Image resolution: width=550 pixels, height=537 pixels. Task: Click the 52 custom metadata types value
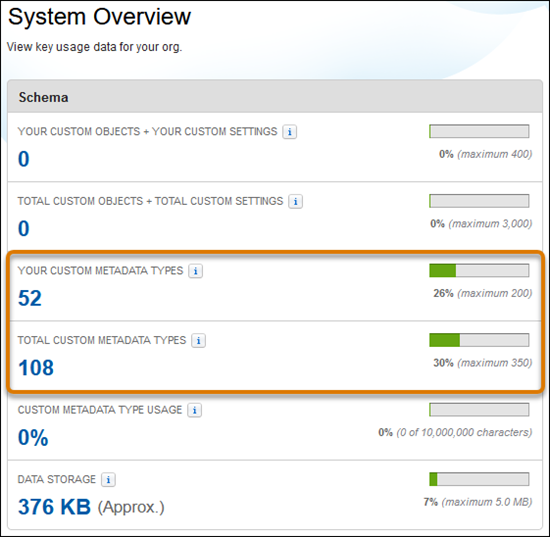click(30, 298)
